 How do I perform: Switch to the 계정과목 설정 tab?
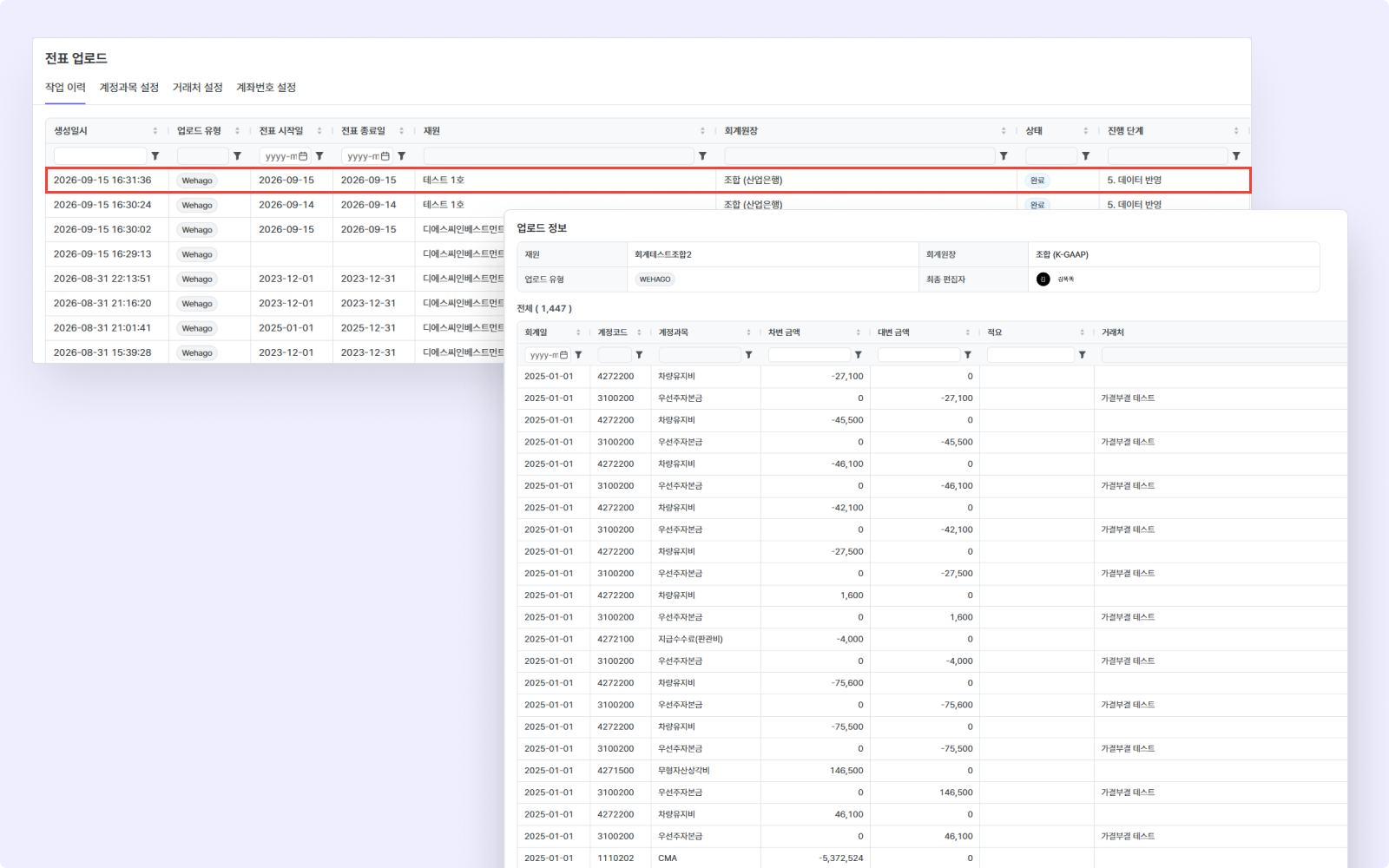tap(129, 88)
